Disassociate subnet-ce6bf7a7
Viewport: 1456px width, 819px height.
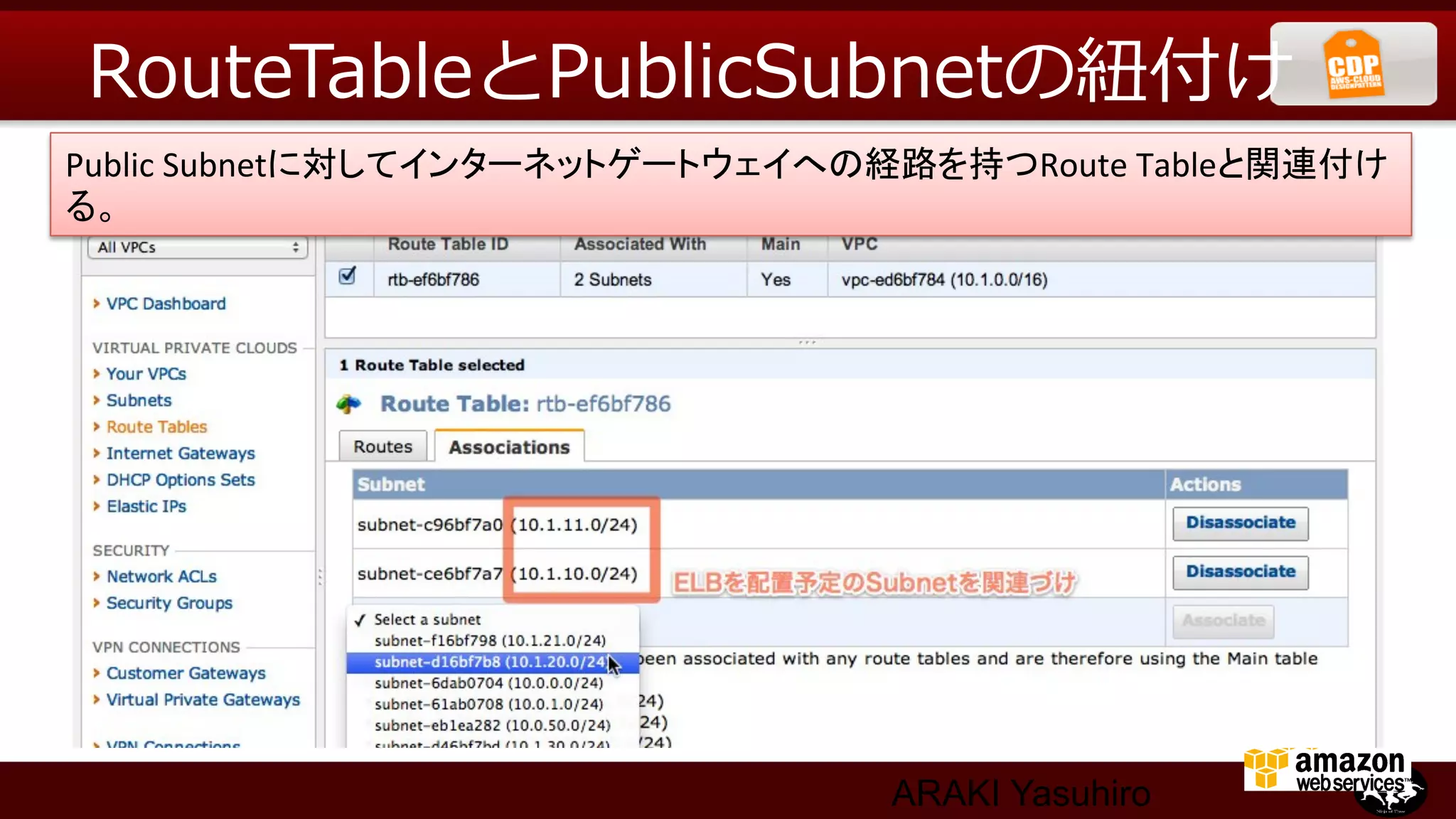tap(1241, 572)
